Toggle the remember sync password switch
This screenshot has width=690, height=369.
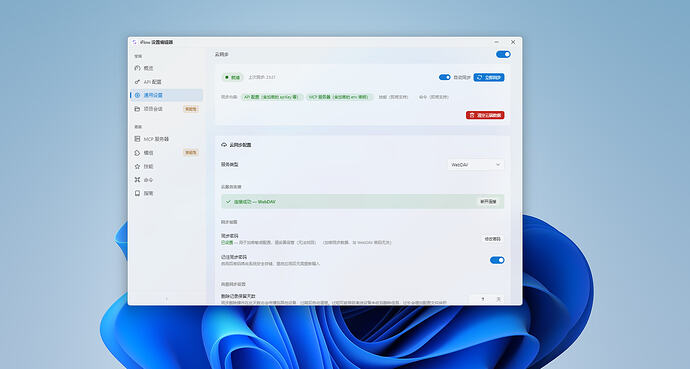(497, 260)
